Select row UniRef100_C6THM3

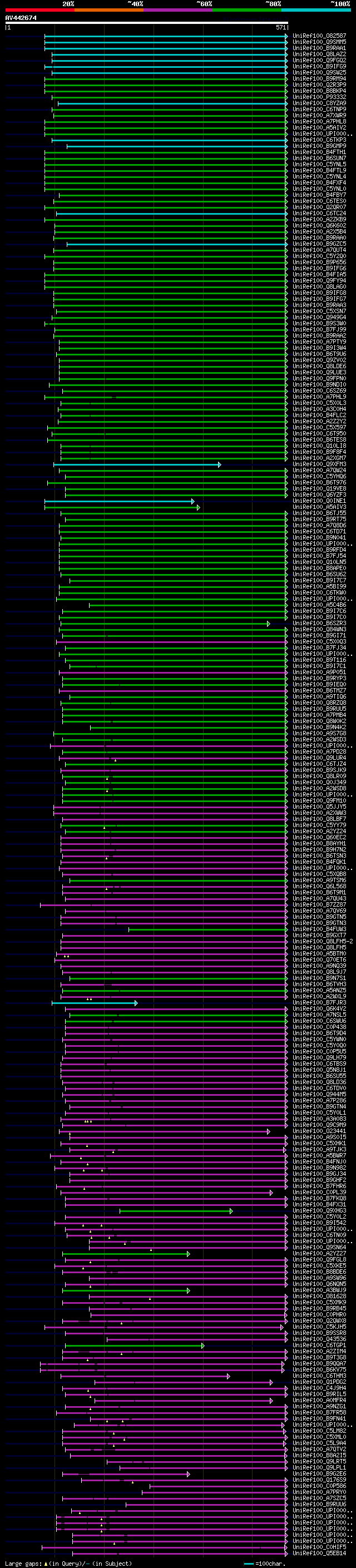click(319, 1376)
